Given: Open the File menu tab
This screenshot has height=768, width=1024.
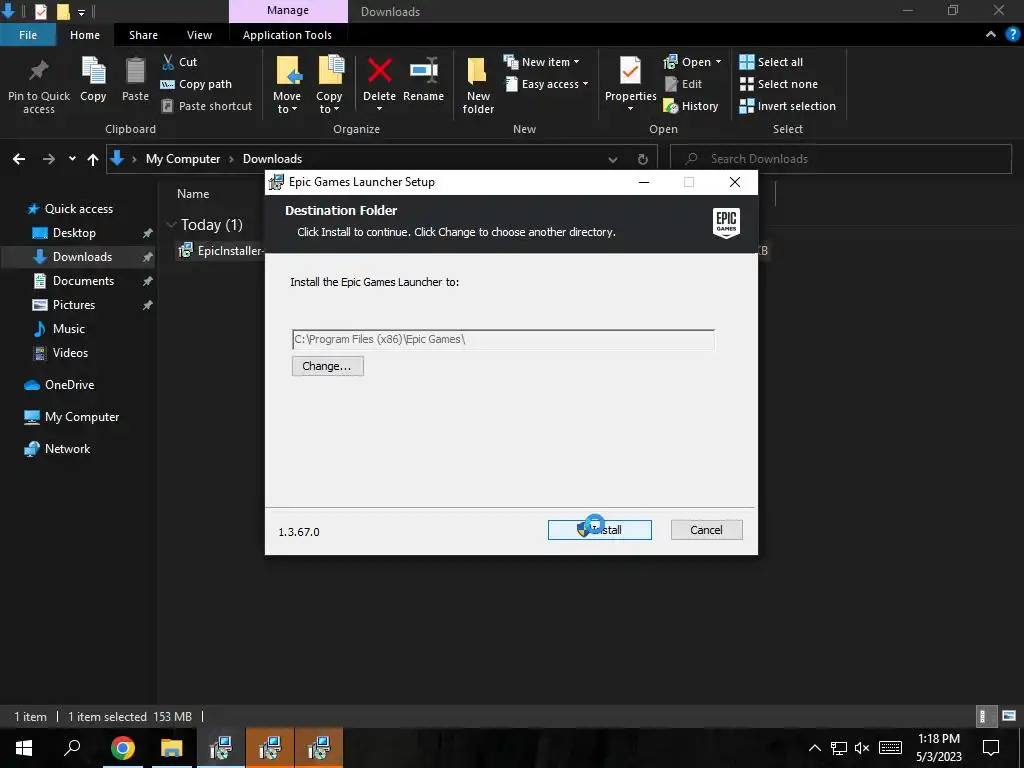Looking at the screenshot, I should click(x=28, y=35).
